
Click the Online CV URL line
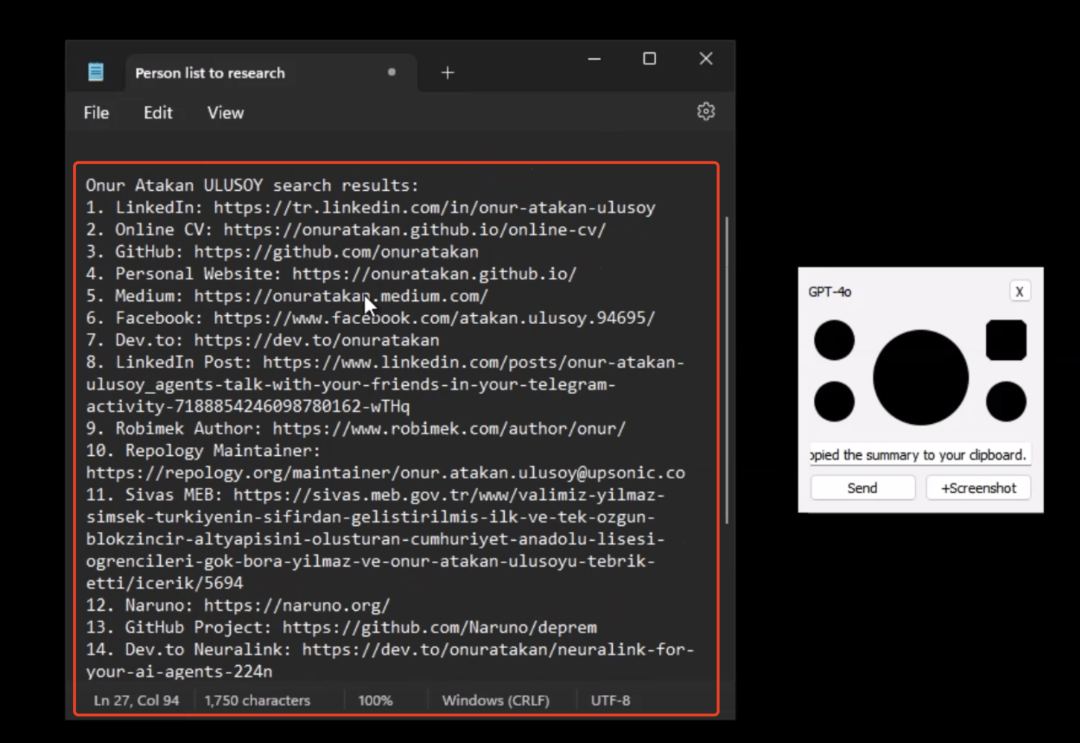346,229
